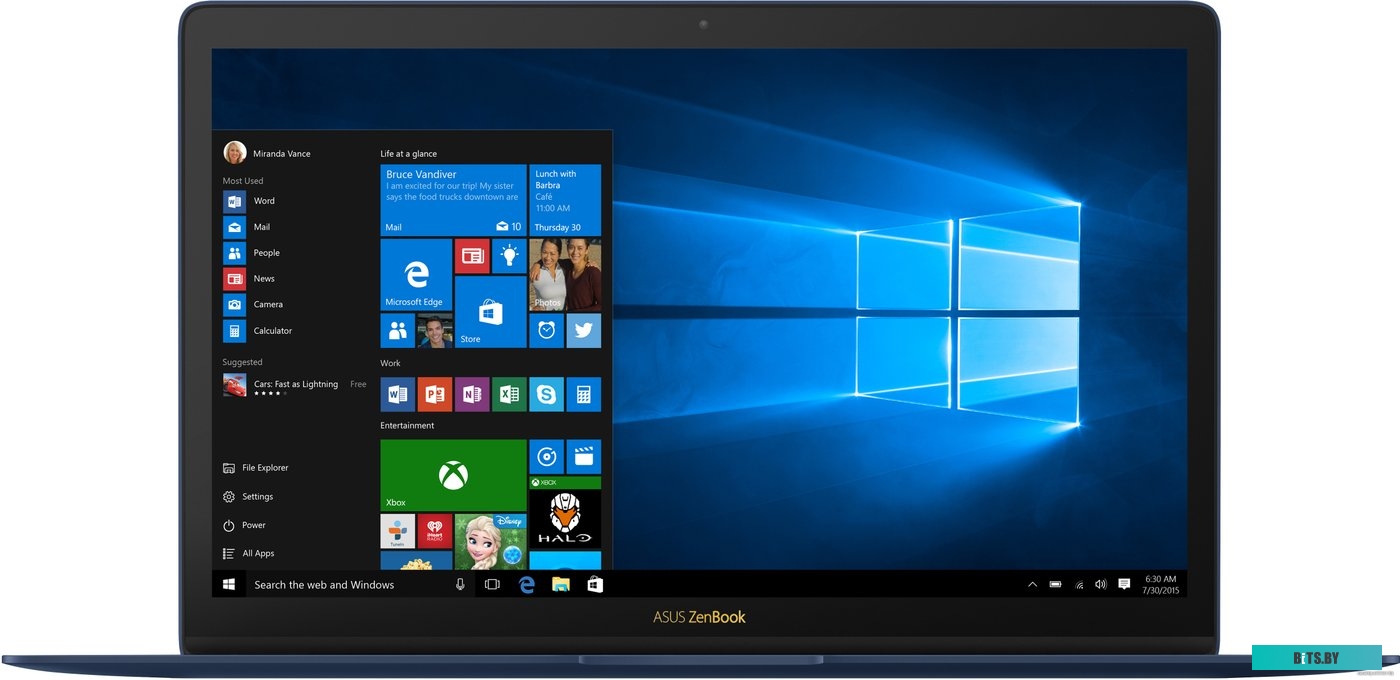Open Task View from taskbar

point(492,584)
